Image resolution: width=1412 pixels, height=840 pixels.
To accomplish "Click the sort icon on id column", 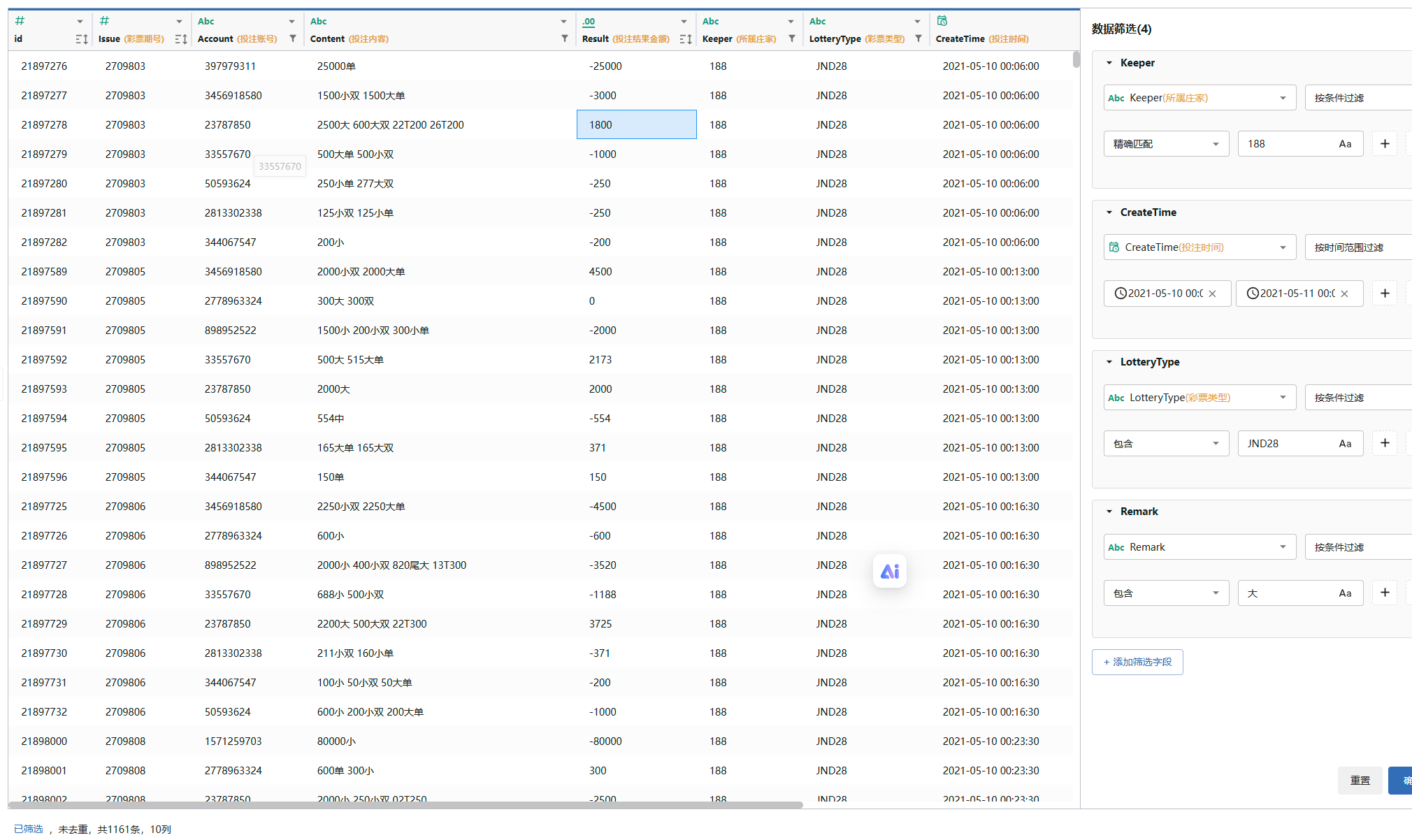I will pos(81,39).
